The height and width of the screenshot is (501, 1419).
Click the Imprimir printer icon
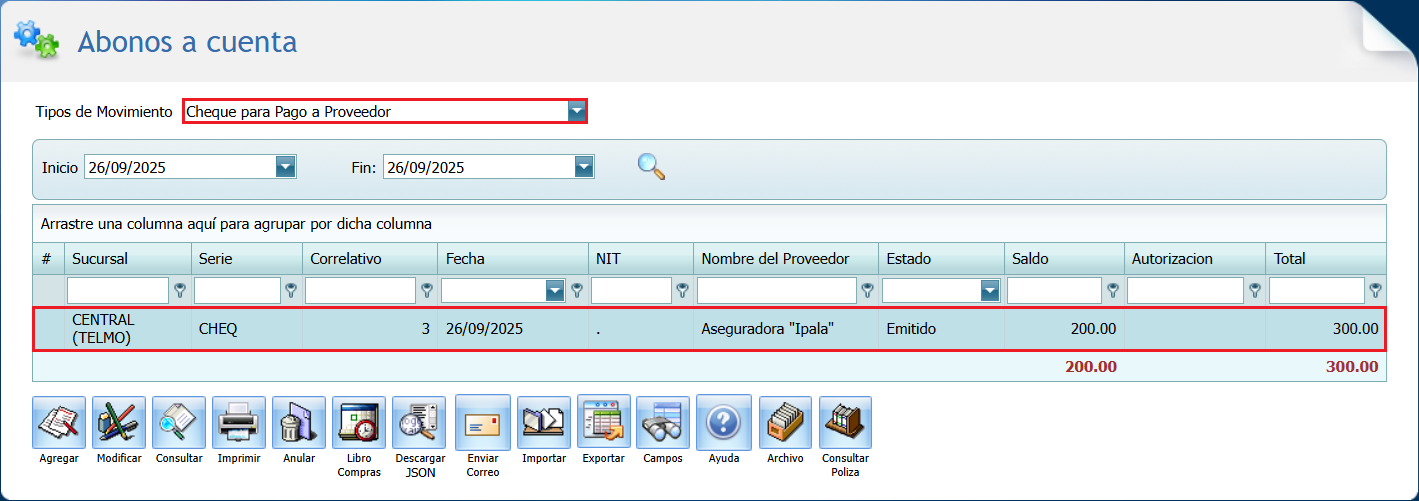[x=239, y=423]
